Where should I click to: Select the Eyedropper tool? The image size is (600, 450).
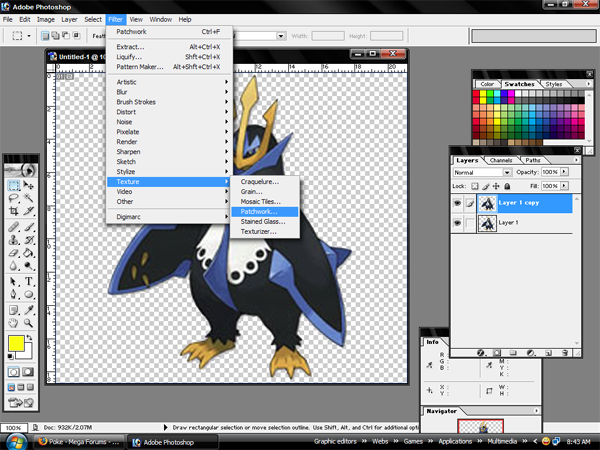click(x=28, y=310)
